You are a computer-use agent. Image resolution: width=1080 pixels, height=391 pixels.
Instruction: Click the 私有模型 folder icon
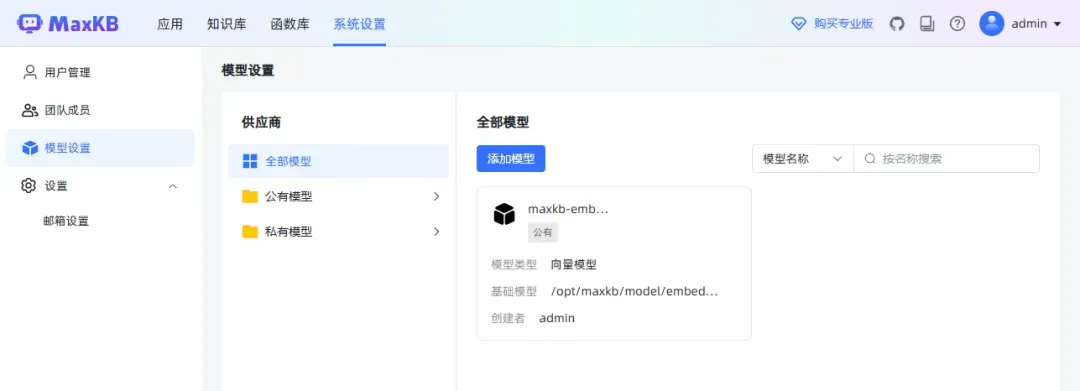[x=250, y=232]
